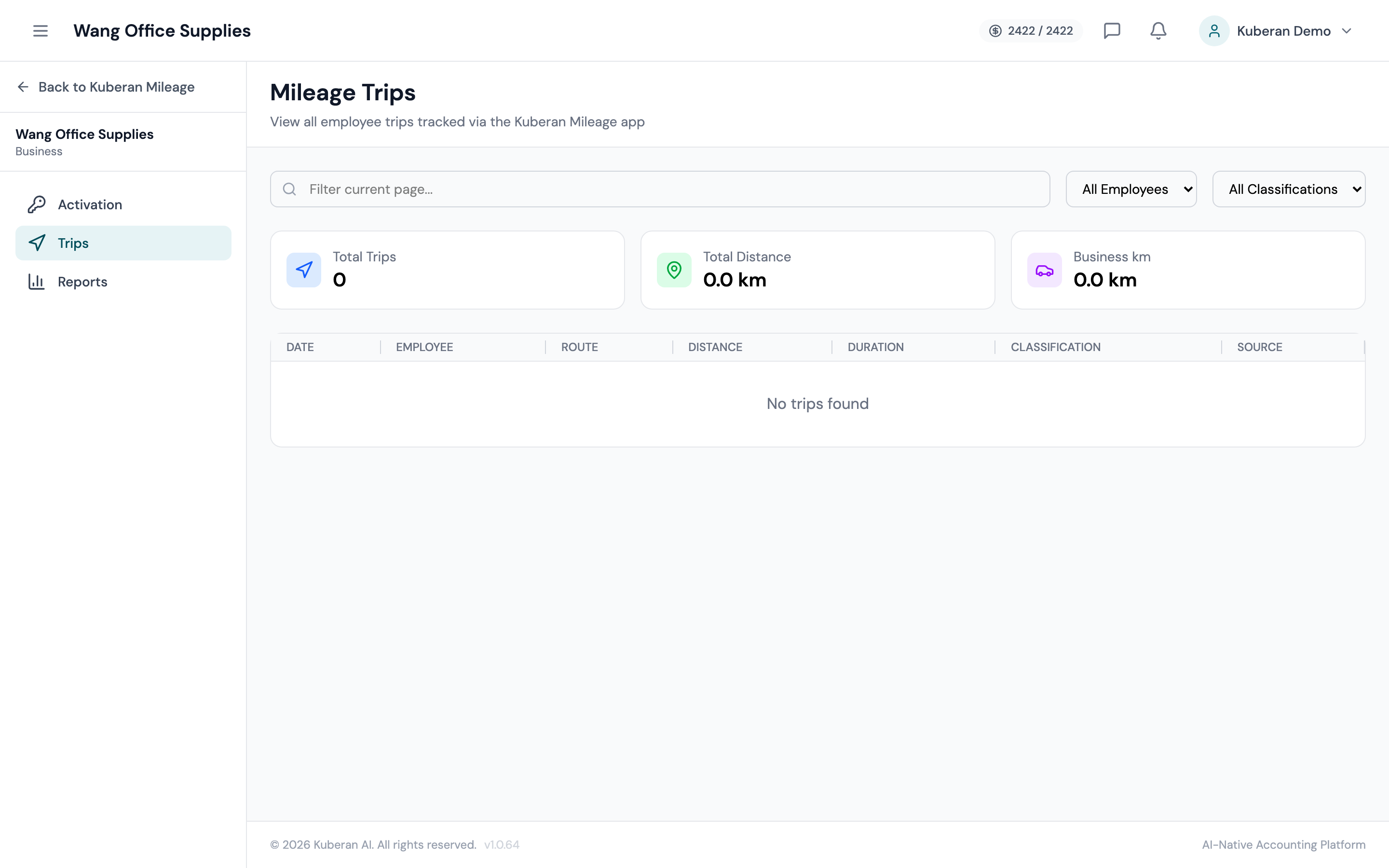Open the chat messages icon
The width and height of the screenshot is (1389, 868).
point(1112,30)
